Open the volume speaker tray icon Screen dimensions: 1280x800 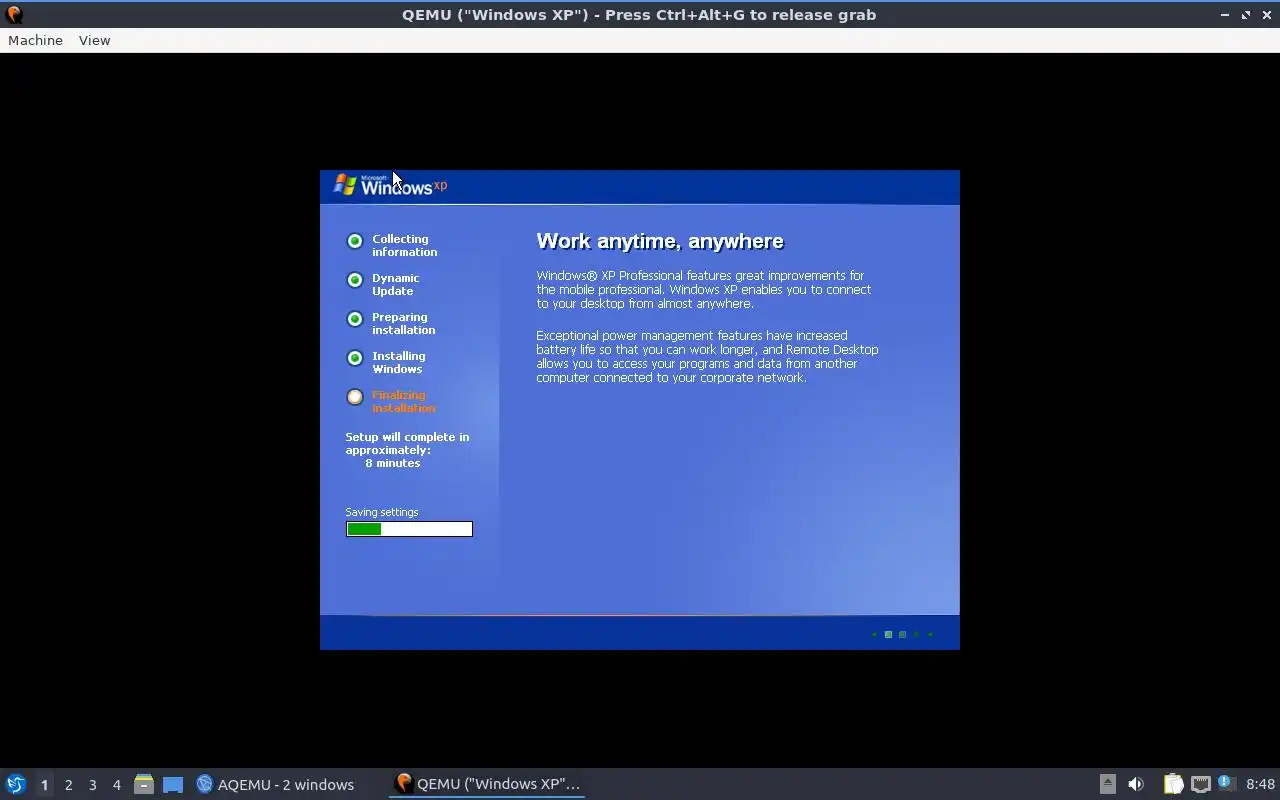point(1135,784)
